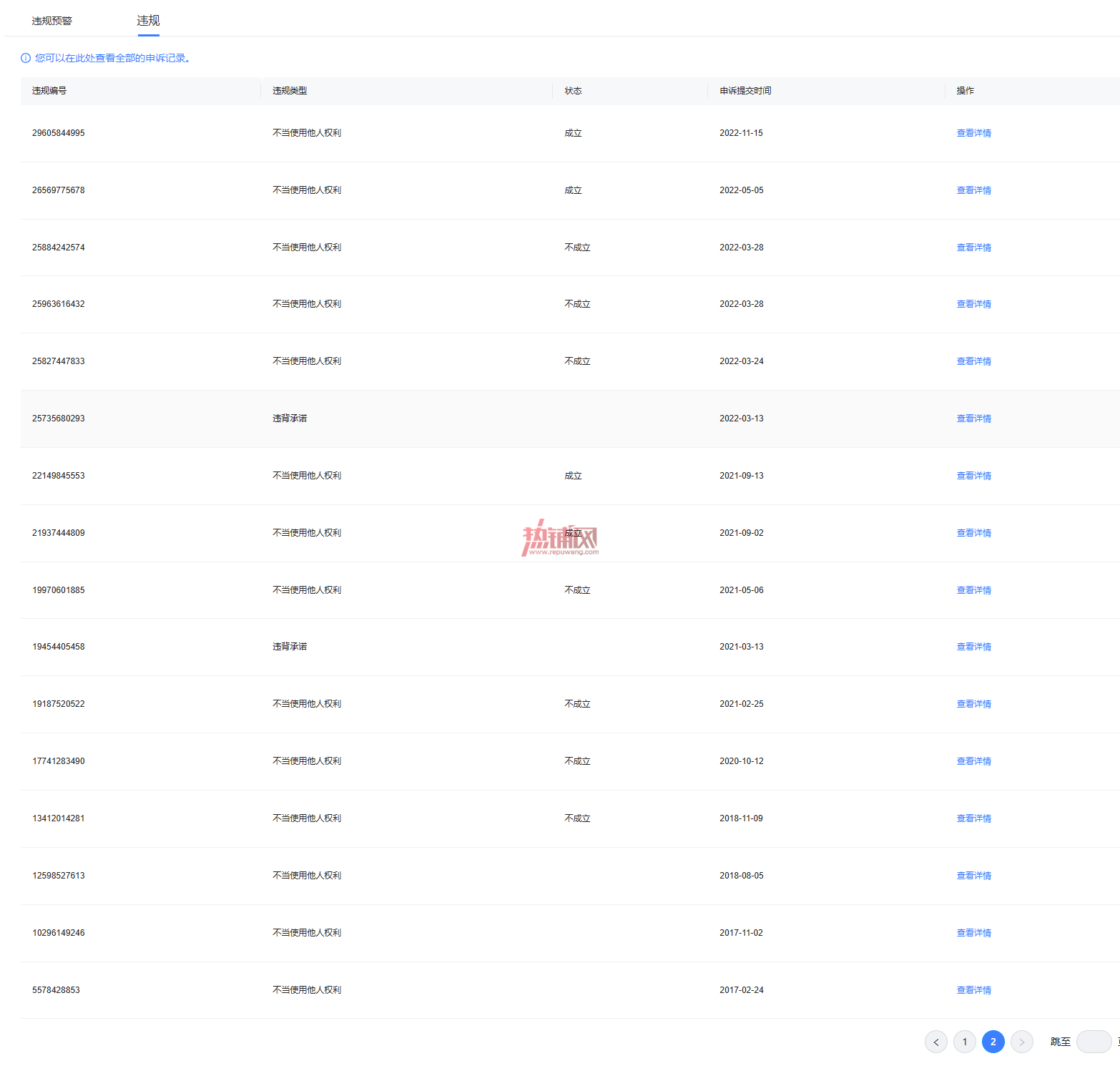
Task: Select the 违规 tab
Action: pyautogui.click(x=148, y=21)
